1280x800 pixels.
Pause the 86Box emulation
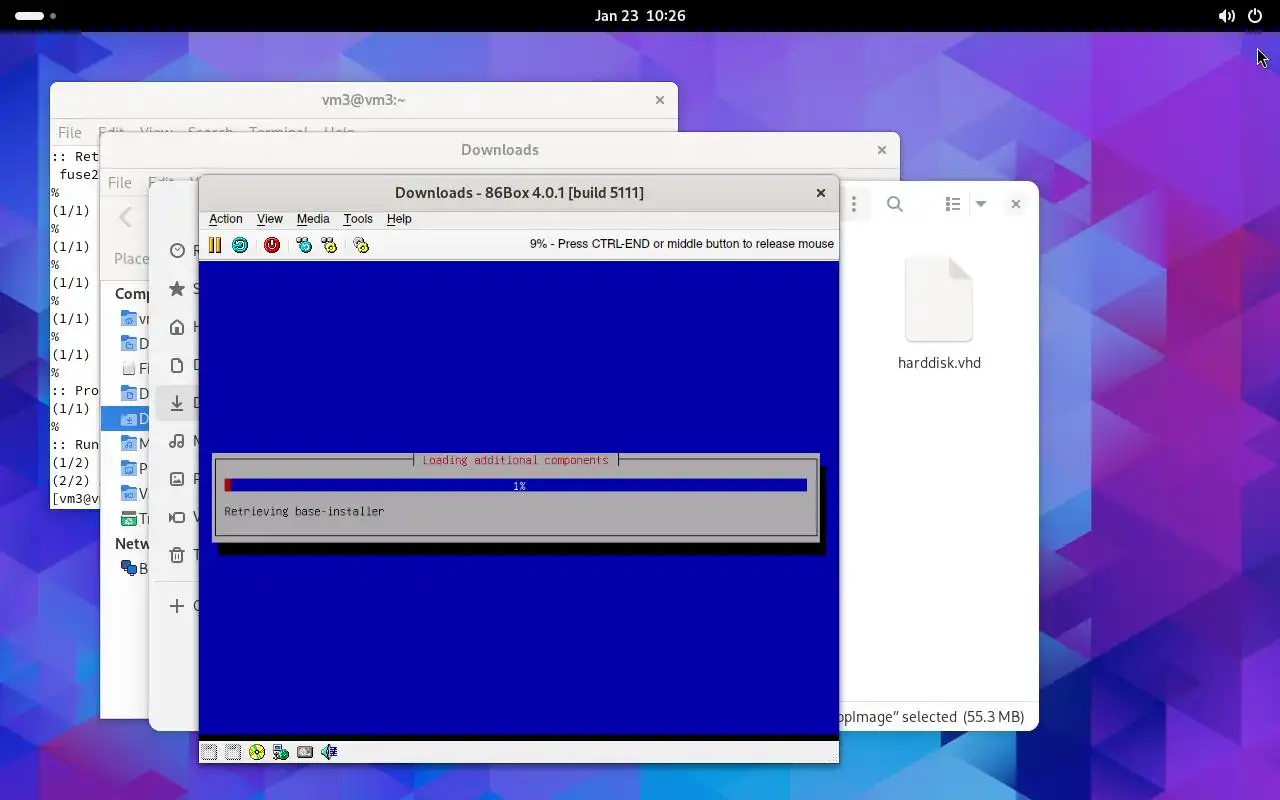(x=215, y=245)
